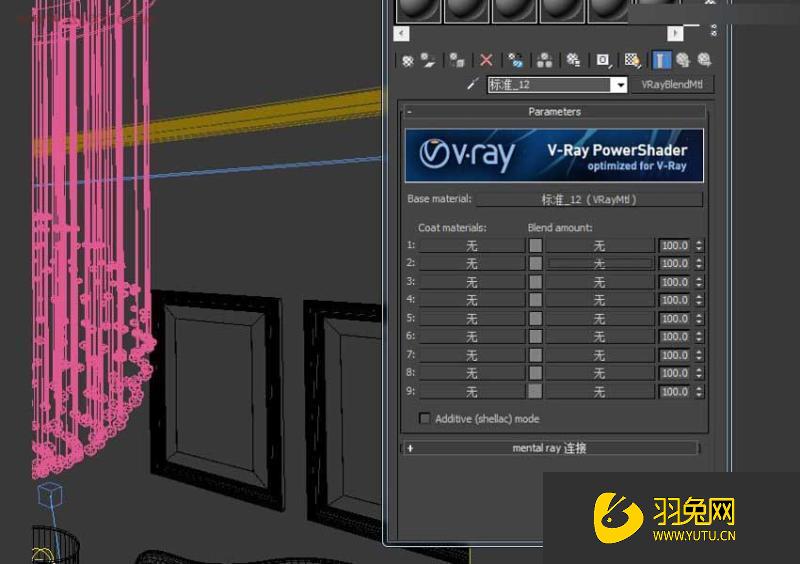Viewport: 800px width, 564px height.
Task: Select the yellow ceiling beam in viewport
Action: 265,117
